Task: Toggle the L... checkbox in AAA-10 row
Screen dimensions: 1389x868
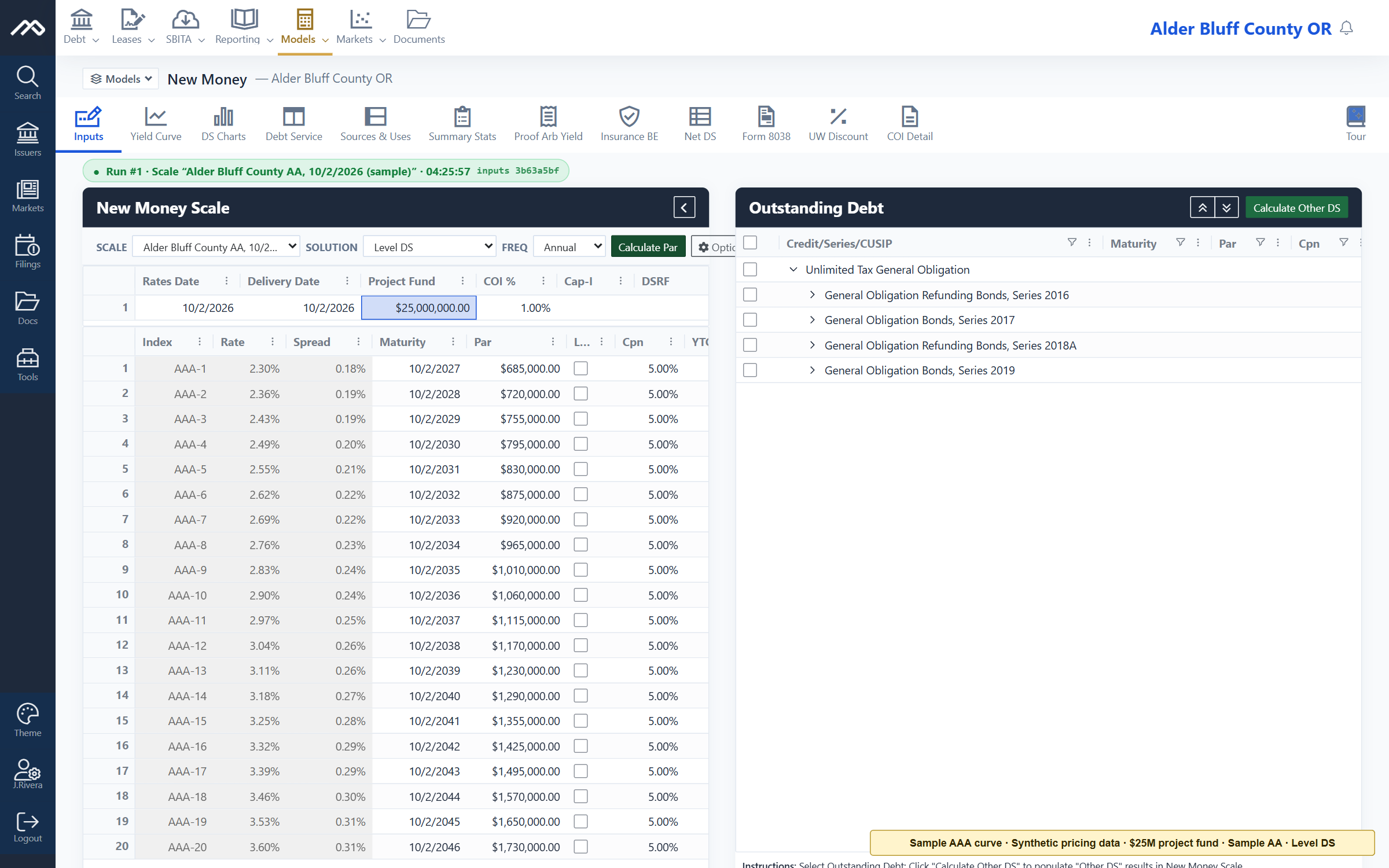Action: pos(580,595)
